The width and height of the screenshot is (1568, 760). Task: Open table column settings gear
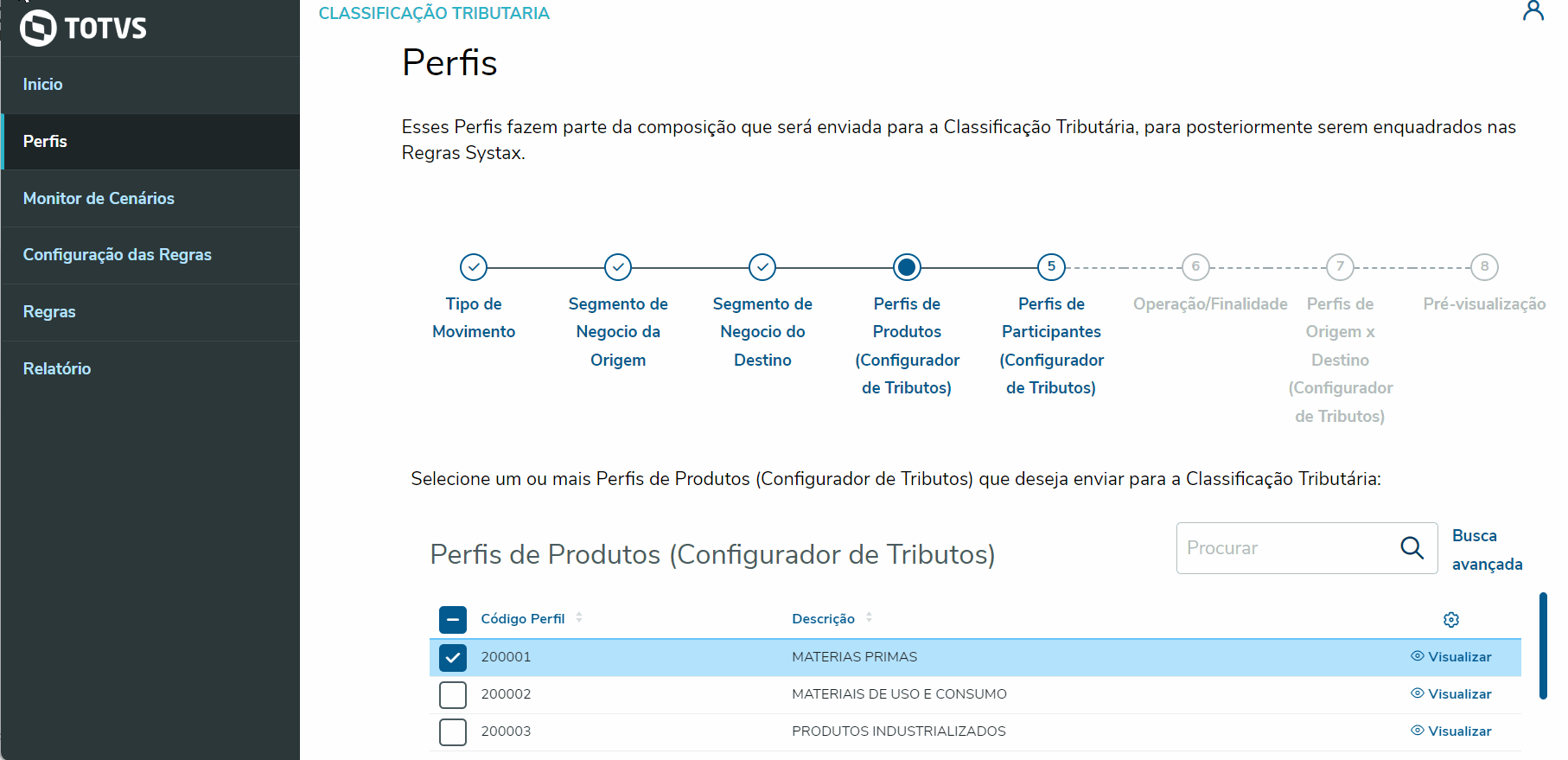(1451, 620)
